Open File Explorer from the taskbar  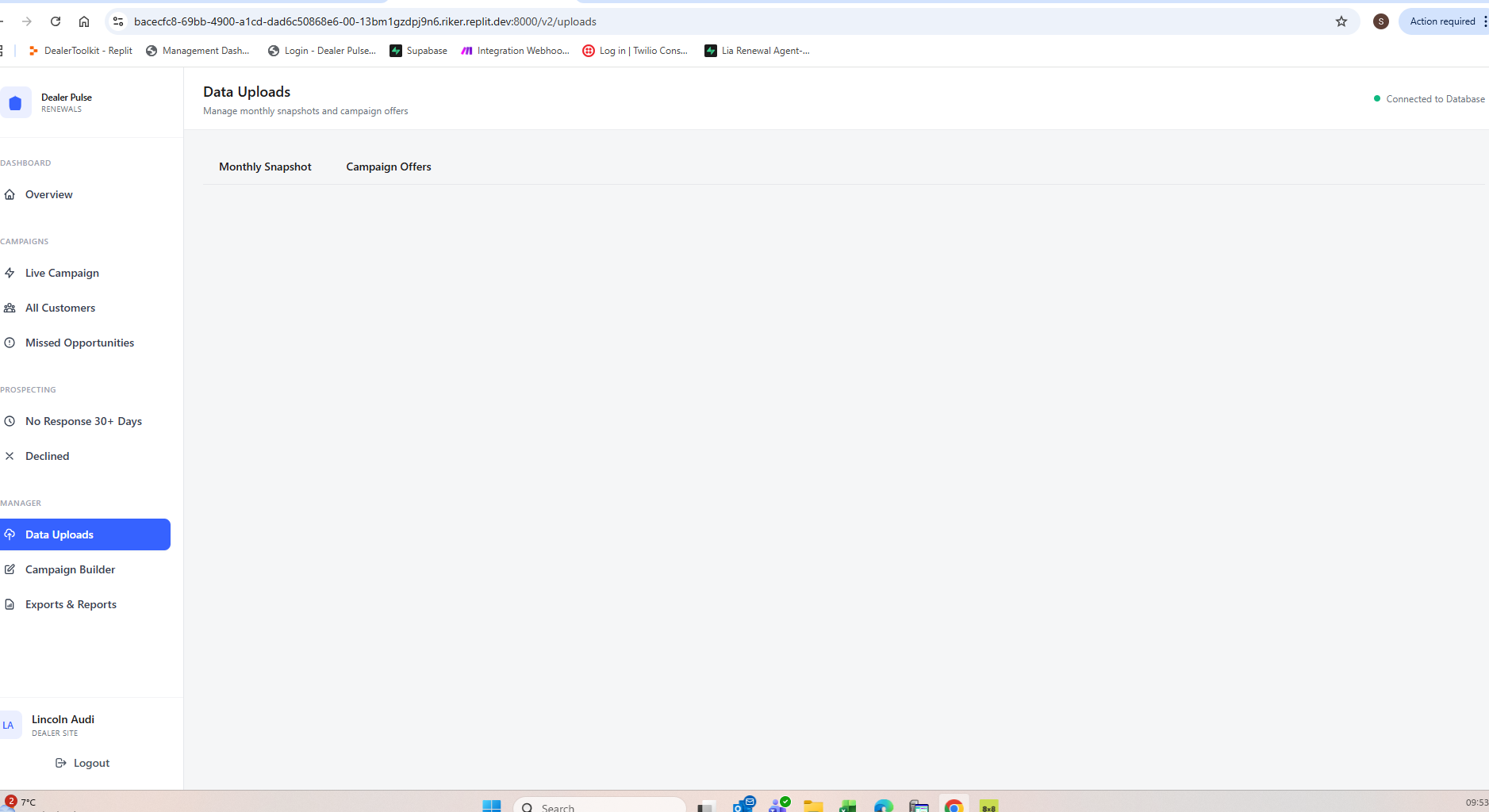click(813, 806)
